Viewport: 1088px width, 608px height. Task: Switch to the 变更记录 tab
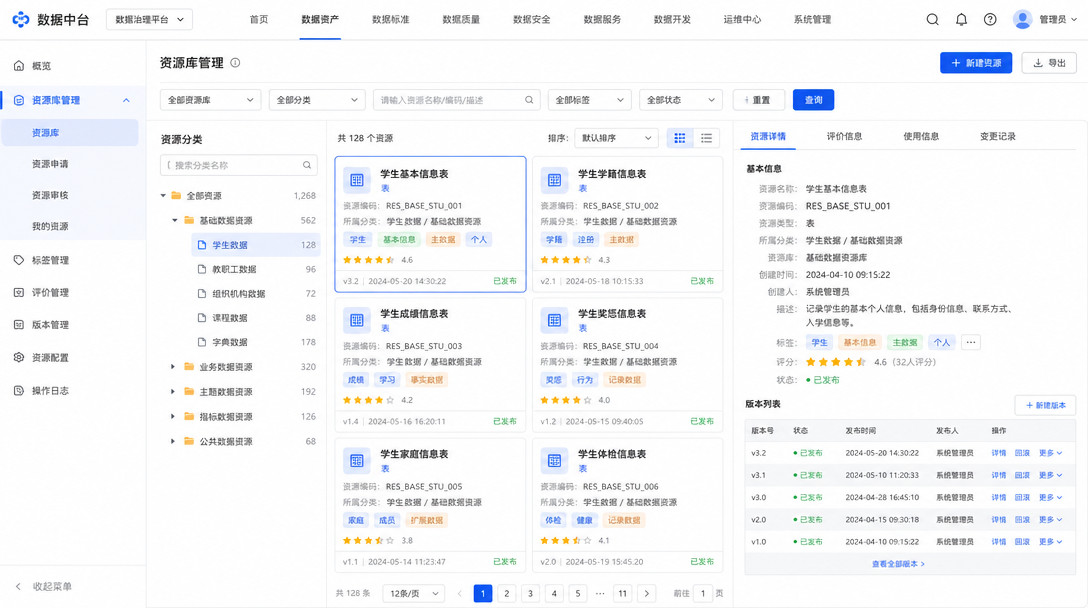998,137
